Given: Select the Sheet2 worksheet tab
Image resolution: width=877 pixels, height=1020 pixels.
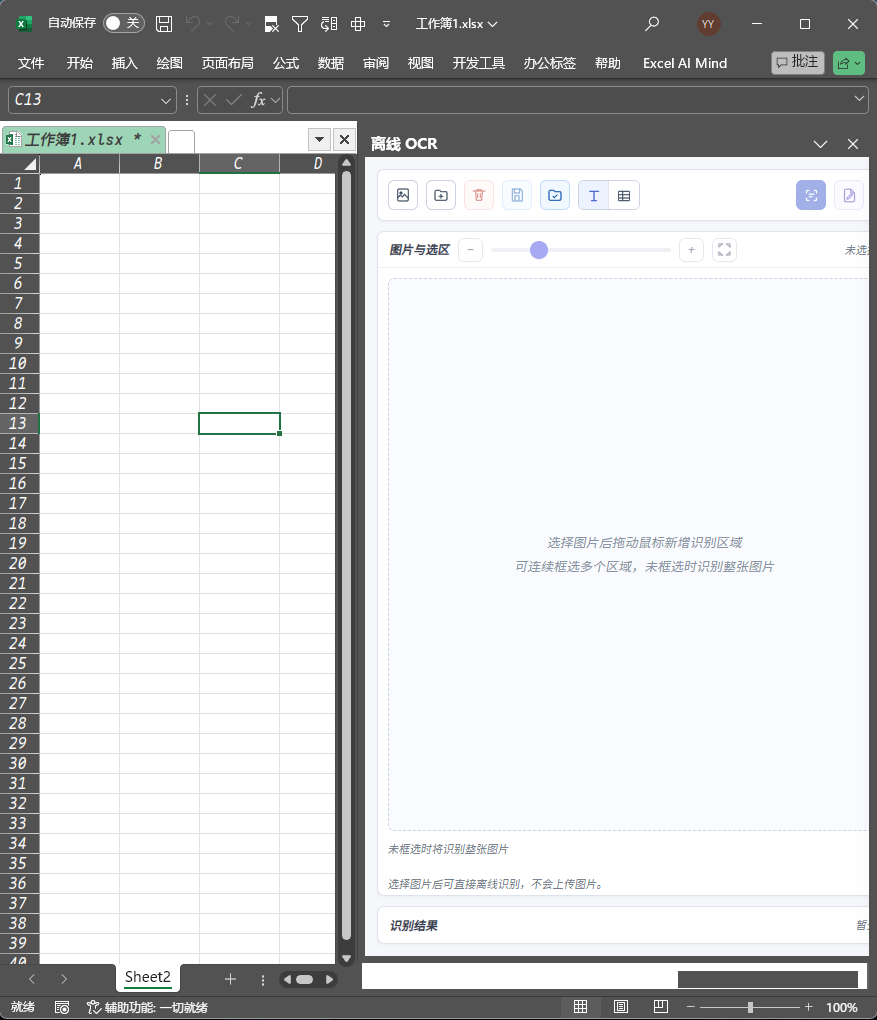Looking at the screenshot, I should click(x=148, y=976).
